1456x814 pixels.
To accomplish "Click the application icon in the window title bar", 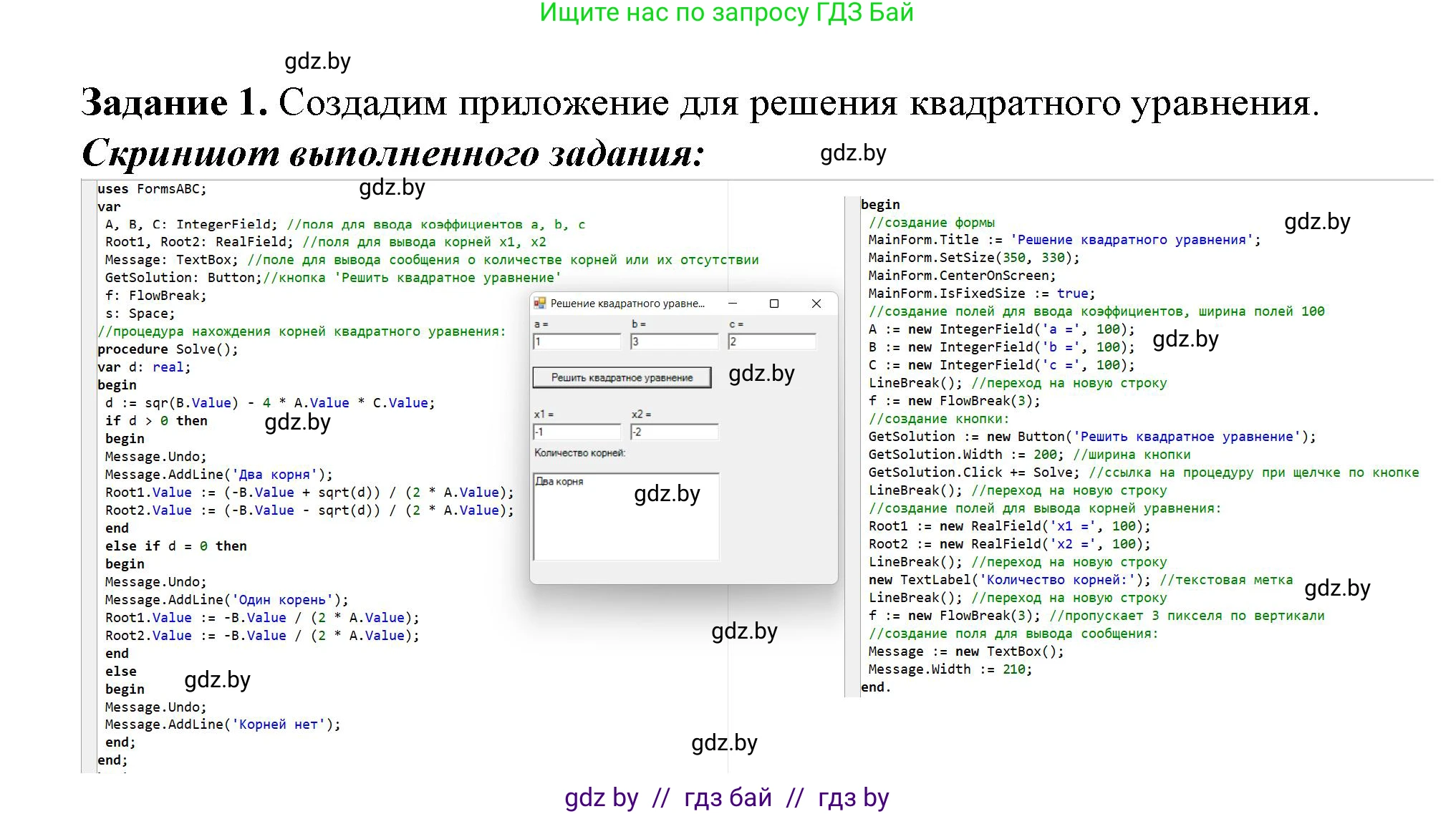I will pyautogui.click(x=539, y=304).
